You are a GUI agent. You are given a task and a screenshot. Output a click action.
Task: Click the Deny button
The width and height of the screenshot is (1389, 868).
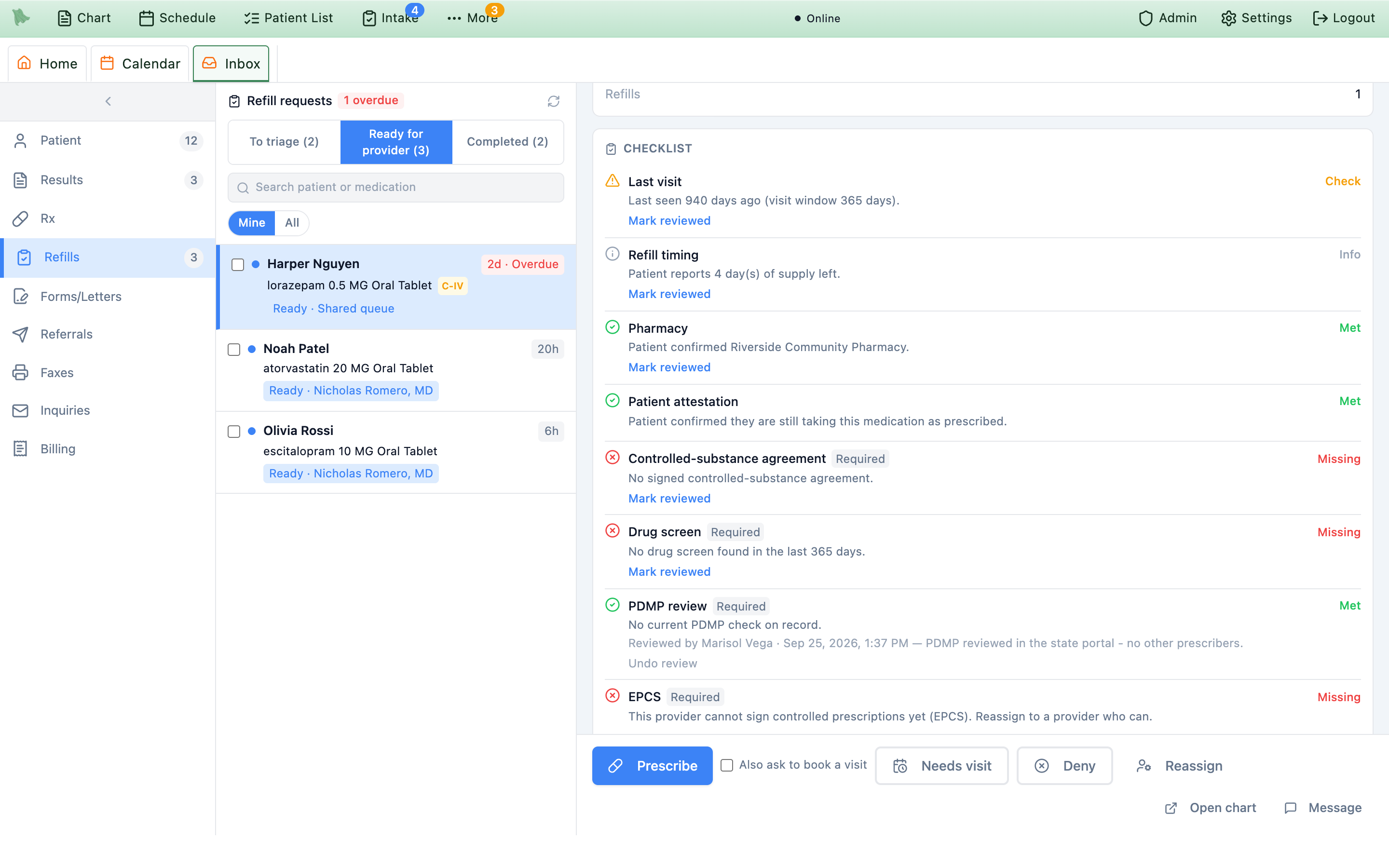click(1064, 766)
